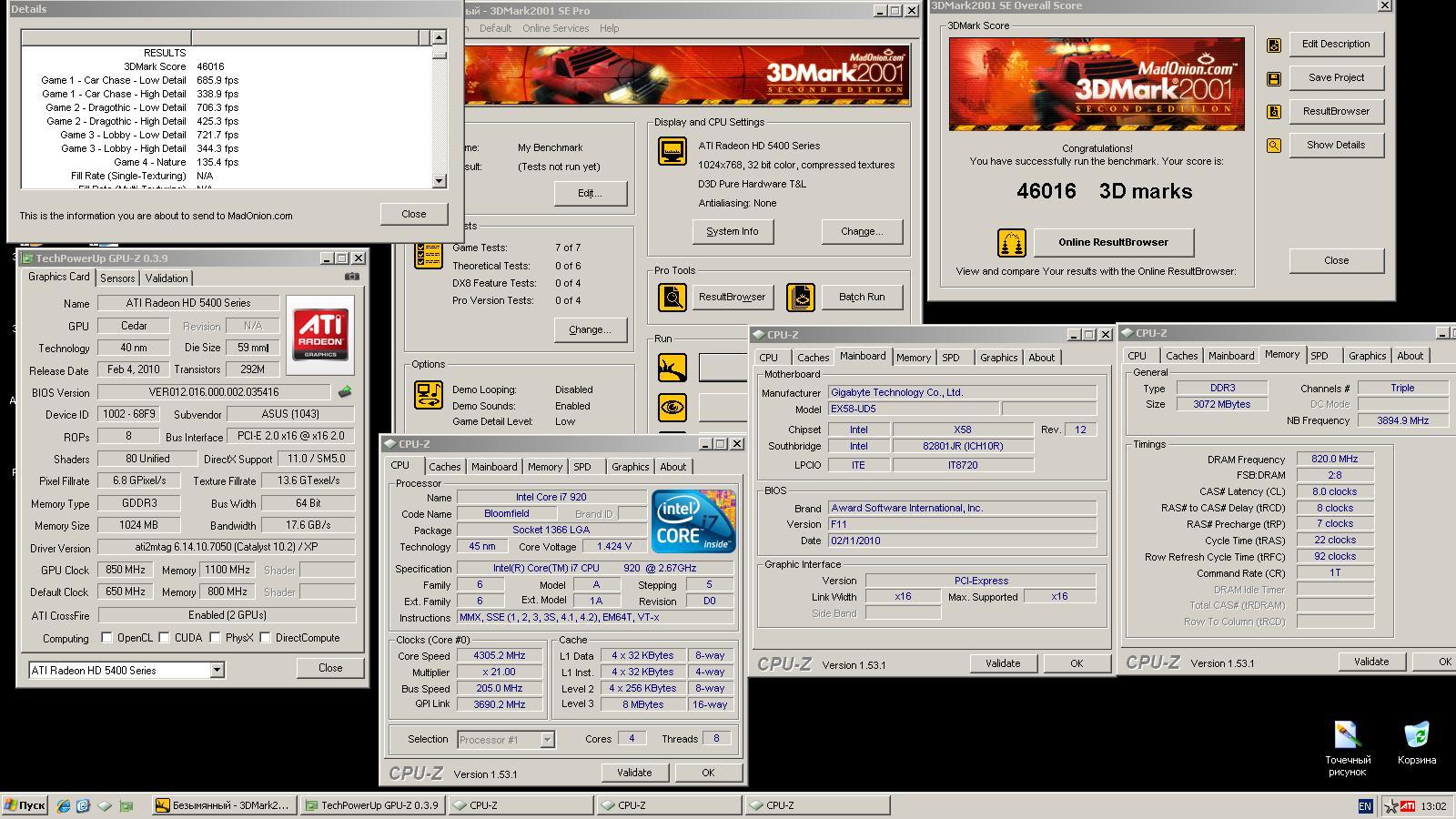The height and width of the screenshot is (819, 1456).
Task: Click the DRAM Frequency value 820.0 MHz
Action: [1335, 460]
